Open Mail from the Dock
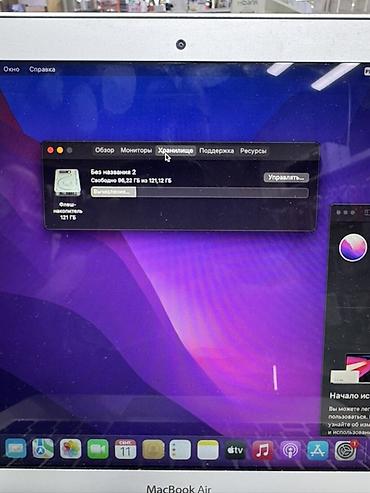 coord(15,449)
